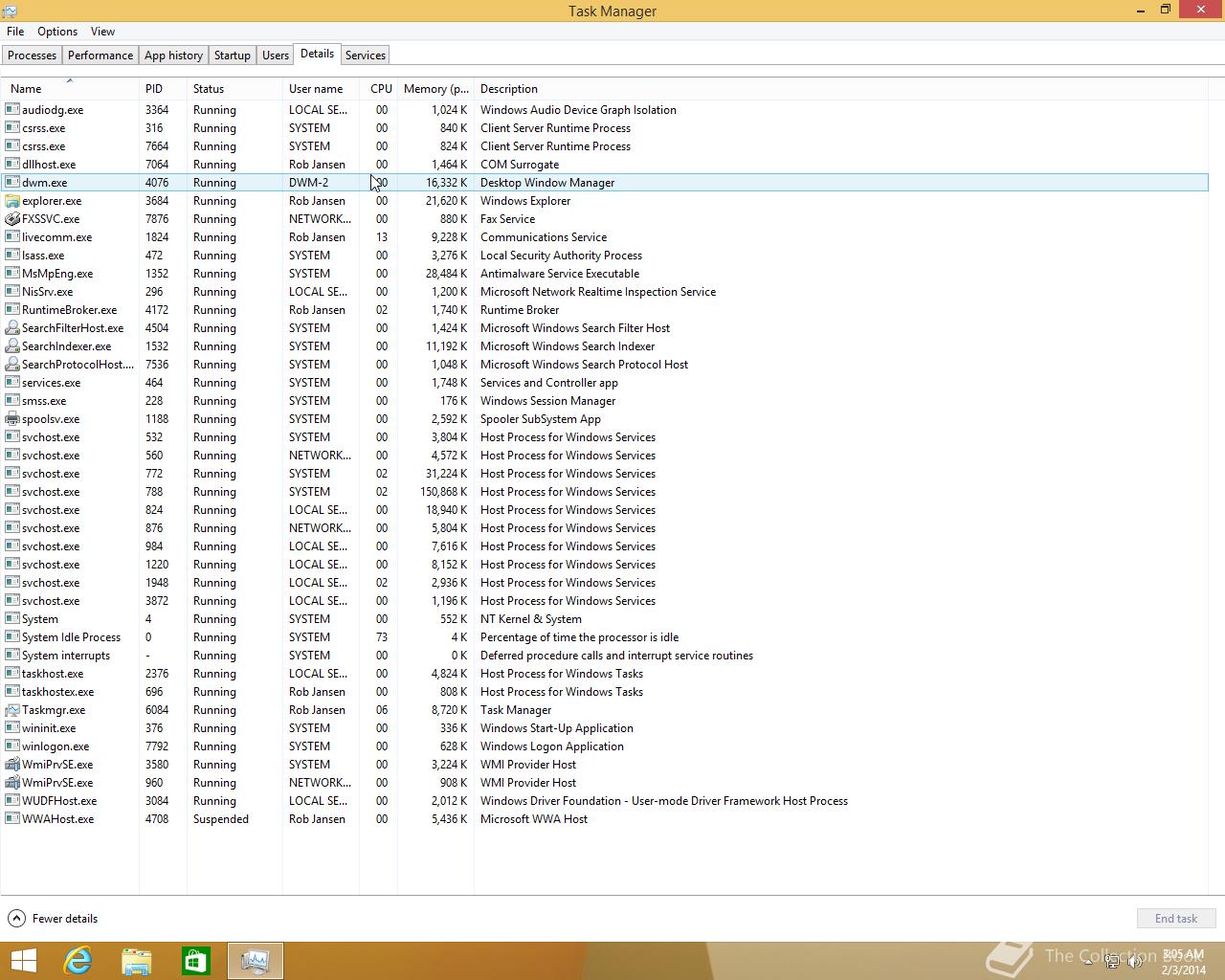Click the dllhost.exe process icon
Image resolution: width=1225 pixels, height=980 pixels.
pos(12,165)
